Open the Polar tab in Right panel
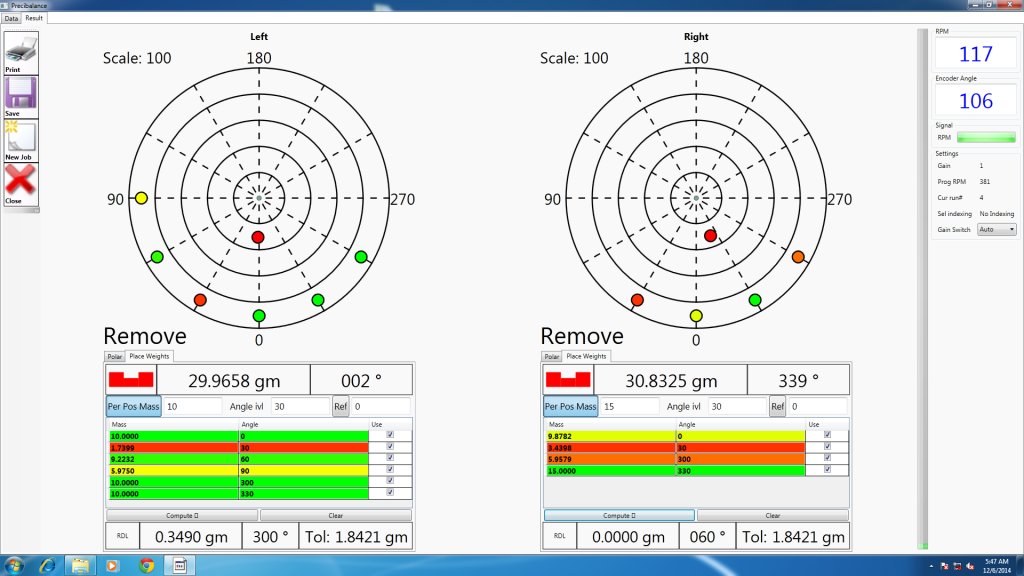Screen dimensions: 1024x576 click(x=551, y=356)
